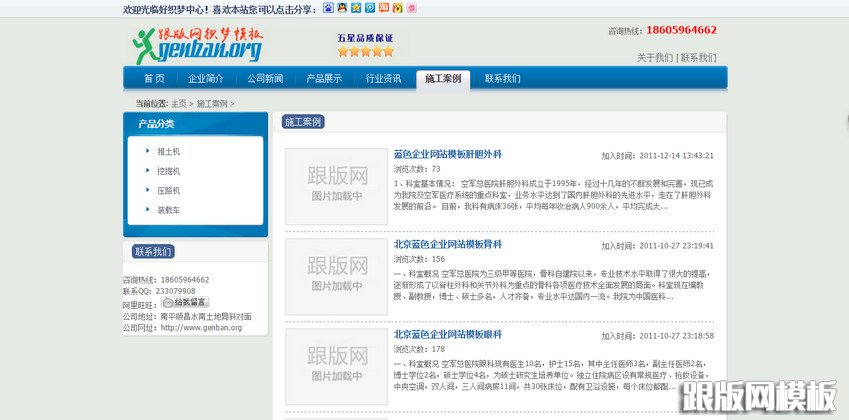Share to Qzone with the star icon
This screenshot has width=849, height=420.
[356, 8]
